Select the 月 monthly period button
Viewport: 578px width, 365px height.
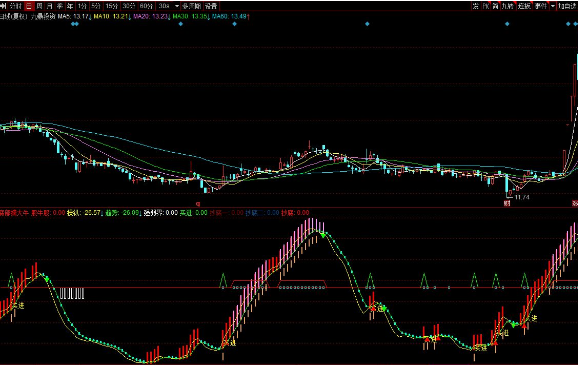[x=49, y=6]
